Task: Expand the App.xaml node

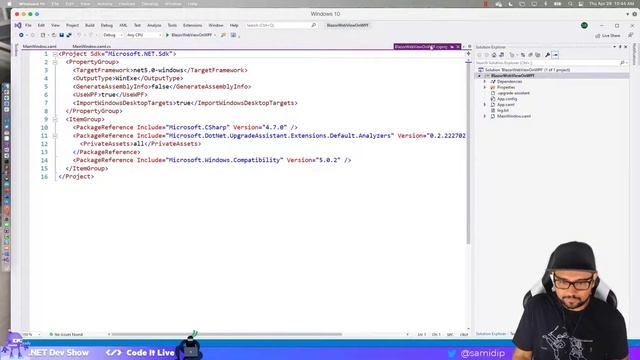Action: click(485, 105)
